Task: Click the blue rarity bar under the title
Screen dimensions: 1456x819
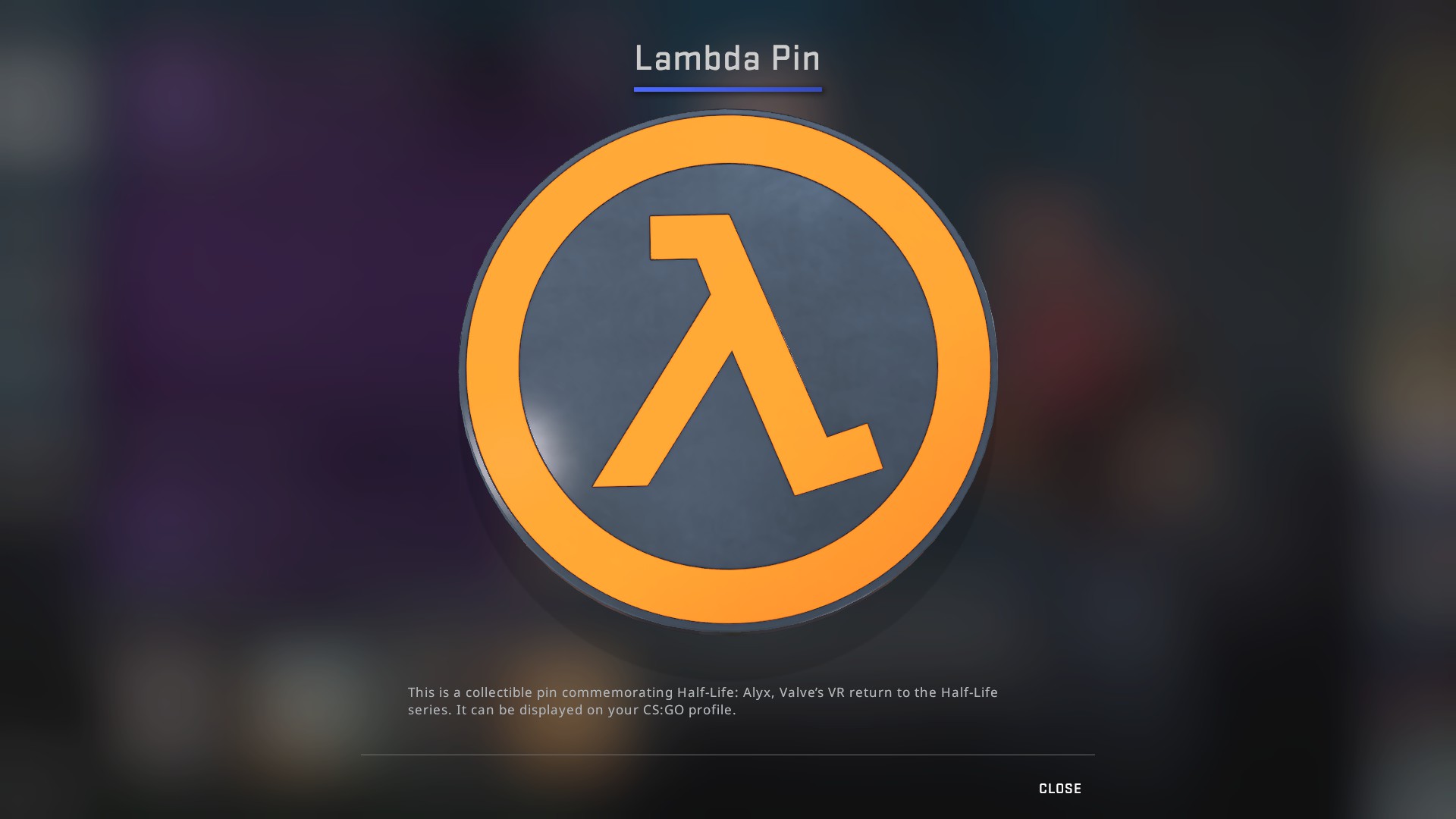Action: (727, 89)
